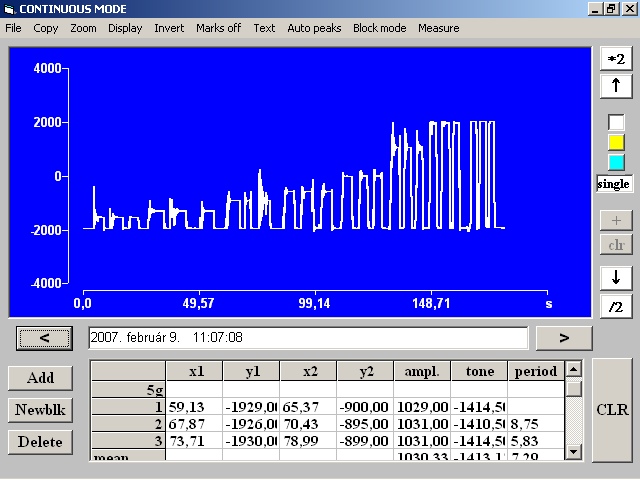
Task: Open the Copy menu
Action: [x=46, y=28]
